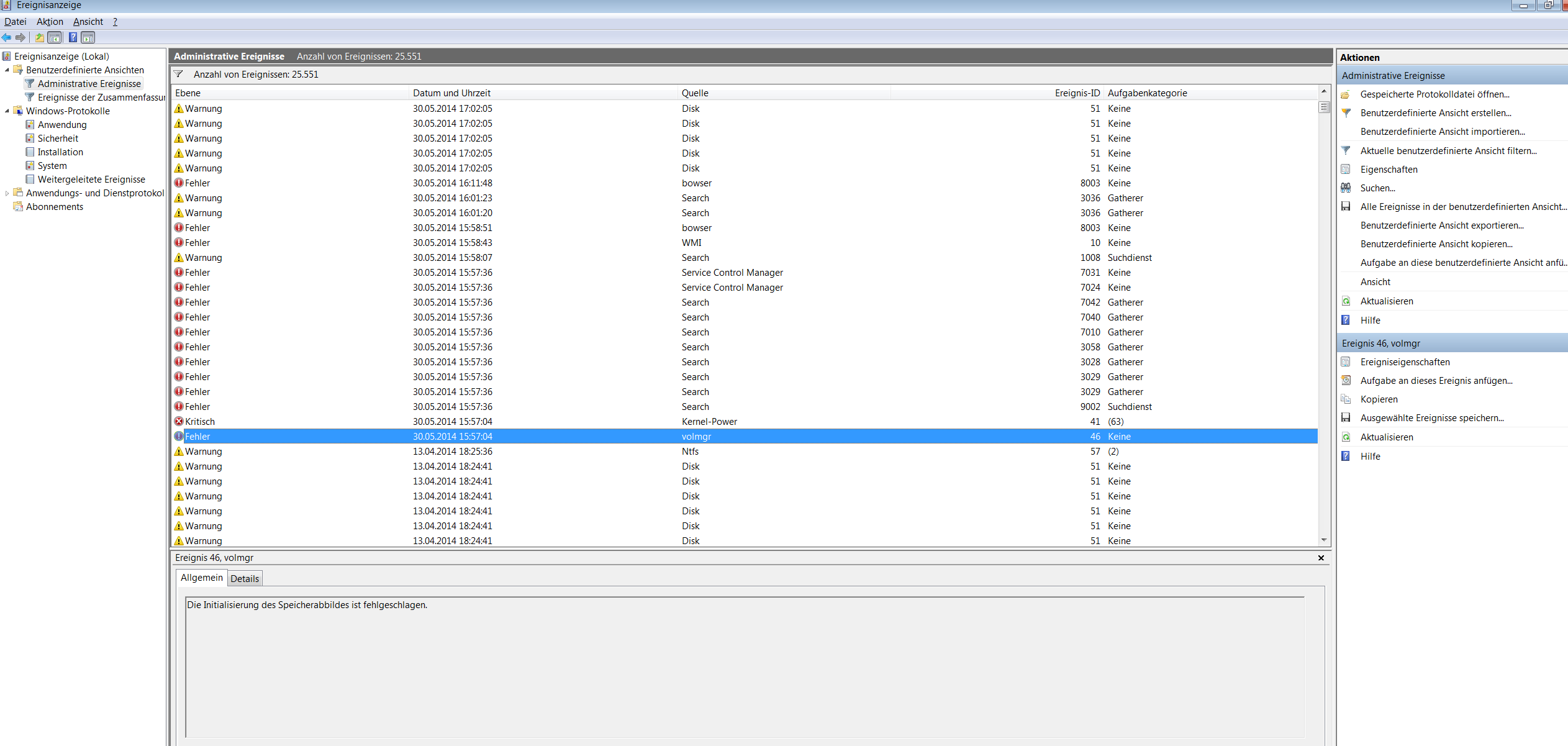The width and height of the screenshot is (1568, 746).
Task: Toggle the action pane toolbar icon
Action: pyautogui.click(x=88, y=38)
